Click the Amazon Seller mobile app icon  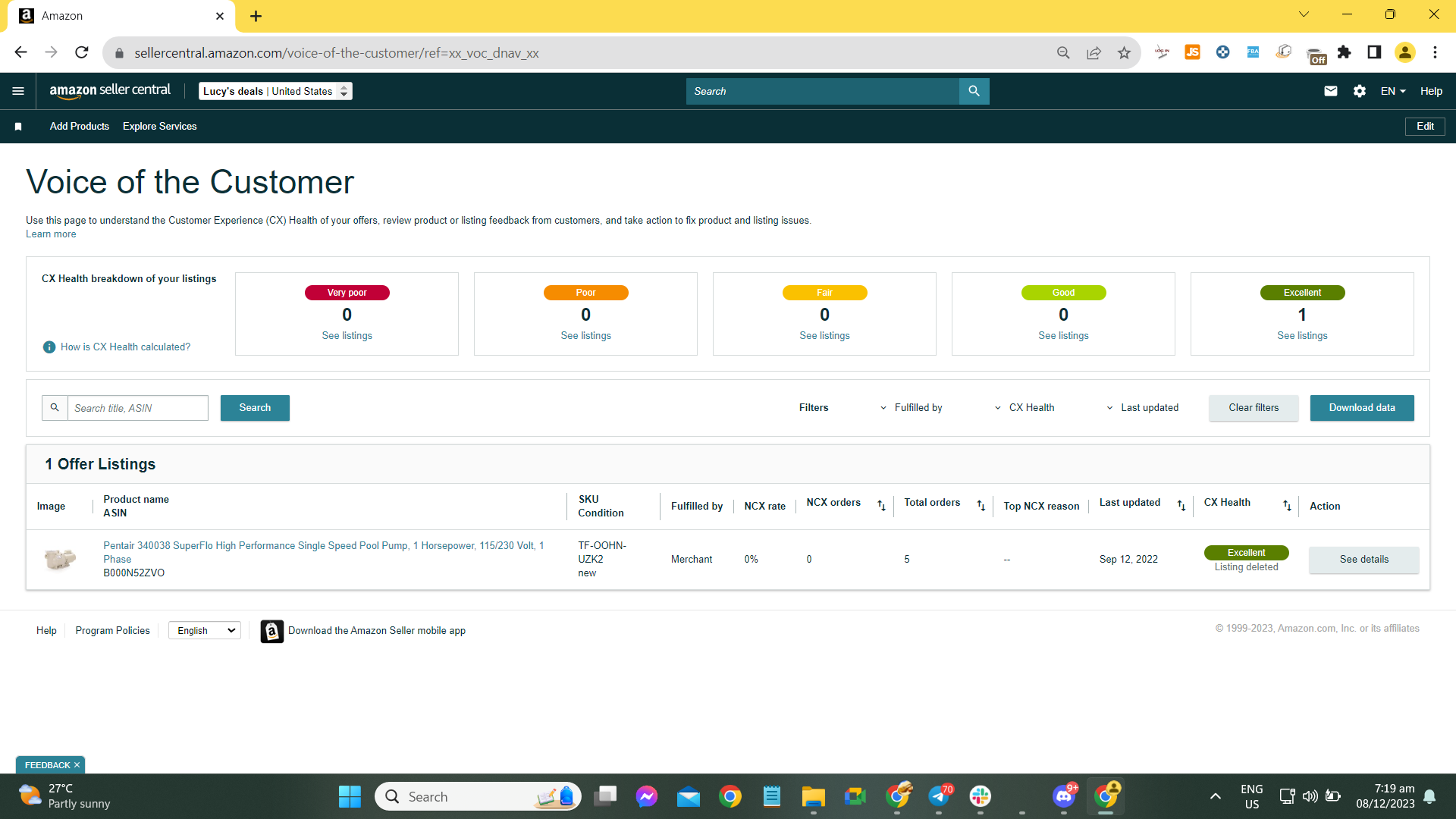tap(272, 631)
